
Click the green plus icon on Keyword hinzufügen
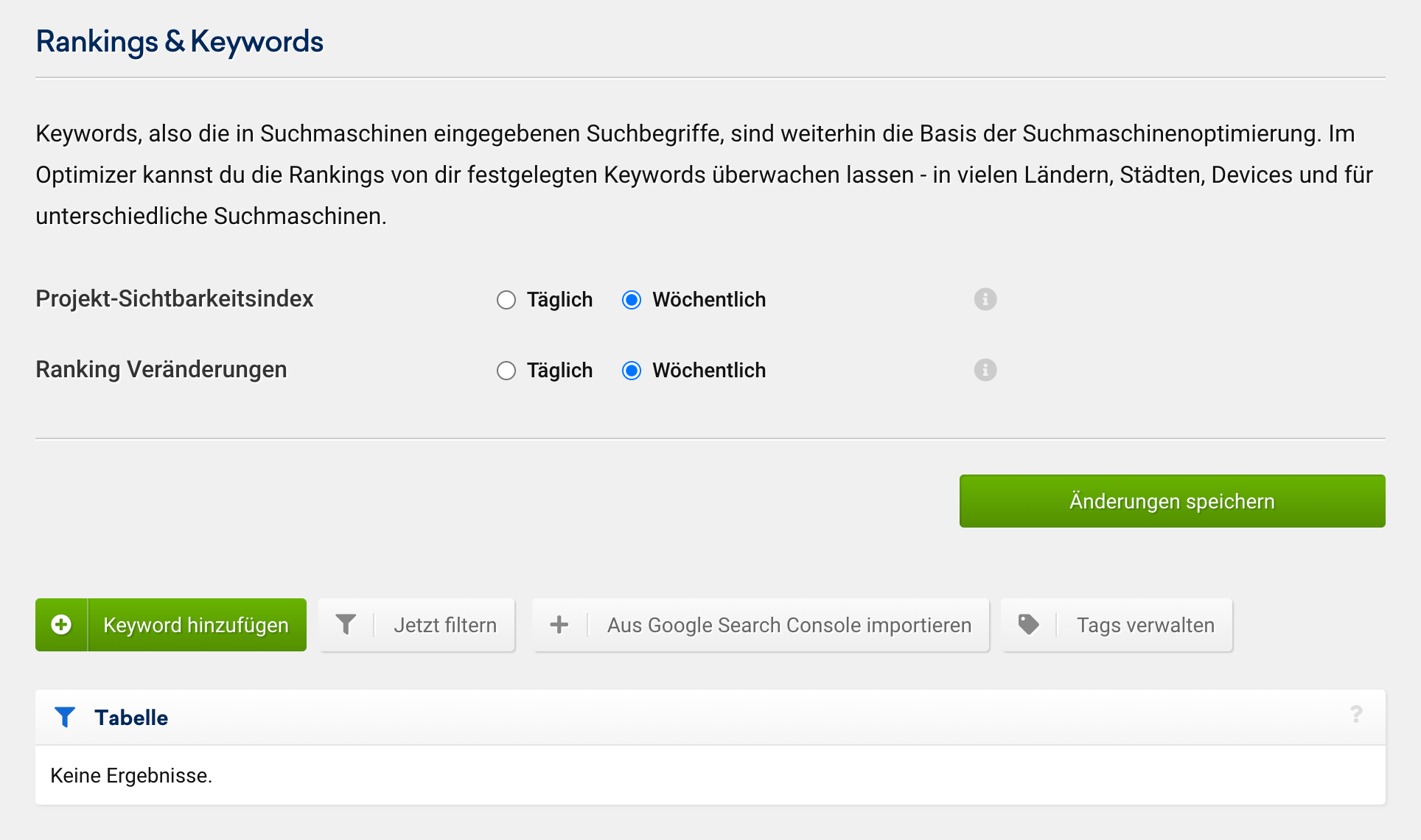(x=62, y=625)
